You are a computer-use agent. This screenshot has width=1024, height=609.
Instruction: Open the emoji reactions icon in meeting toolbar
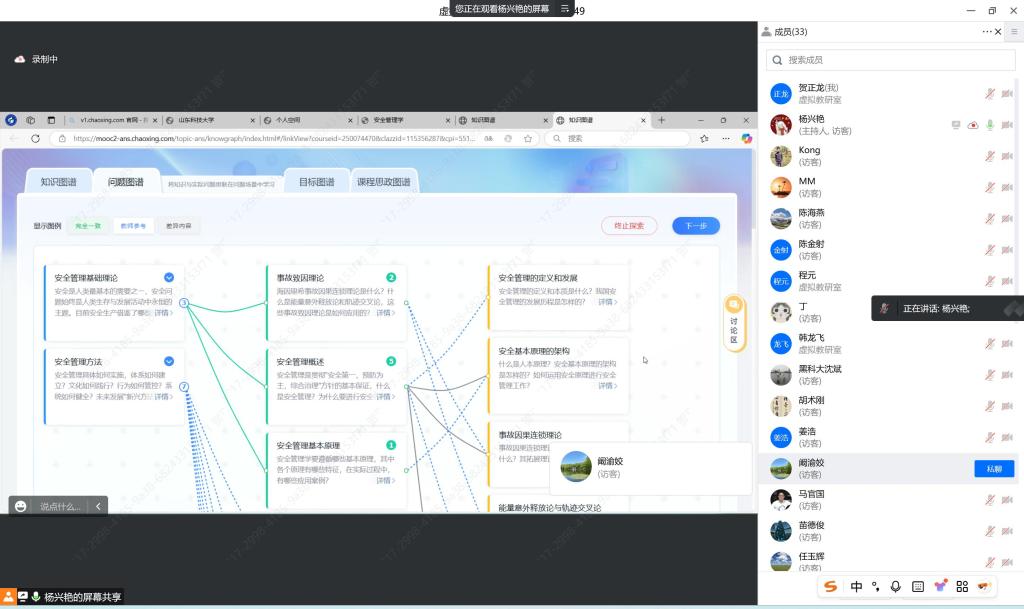[x=941, y=587]
